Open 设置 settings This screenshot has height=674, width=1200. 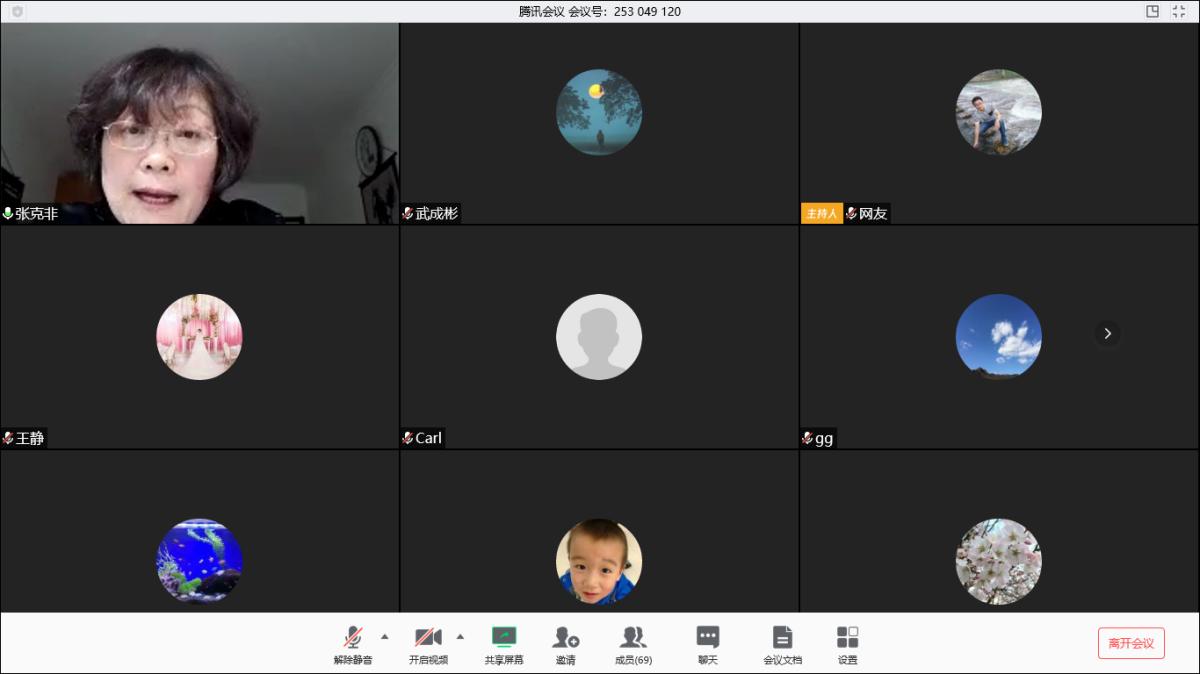847,645
